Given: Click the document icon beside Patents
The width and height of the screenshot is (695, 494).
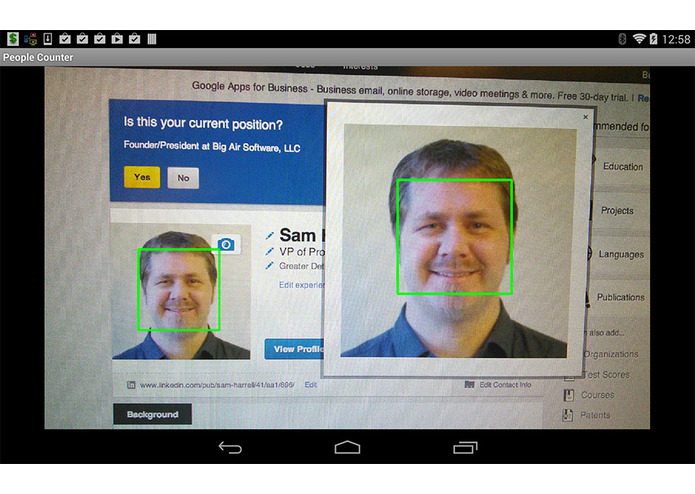Looking at the screenshot, I should click(567, 415).
